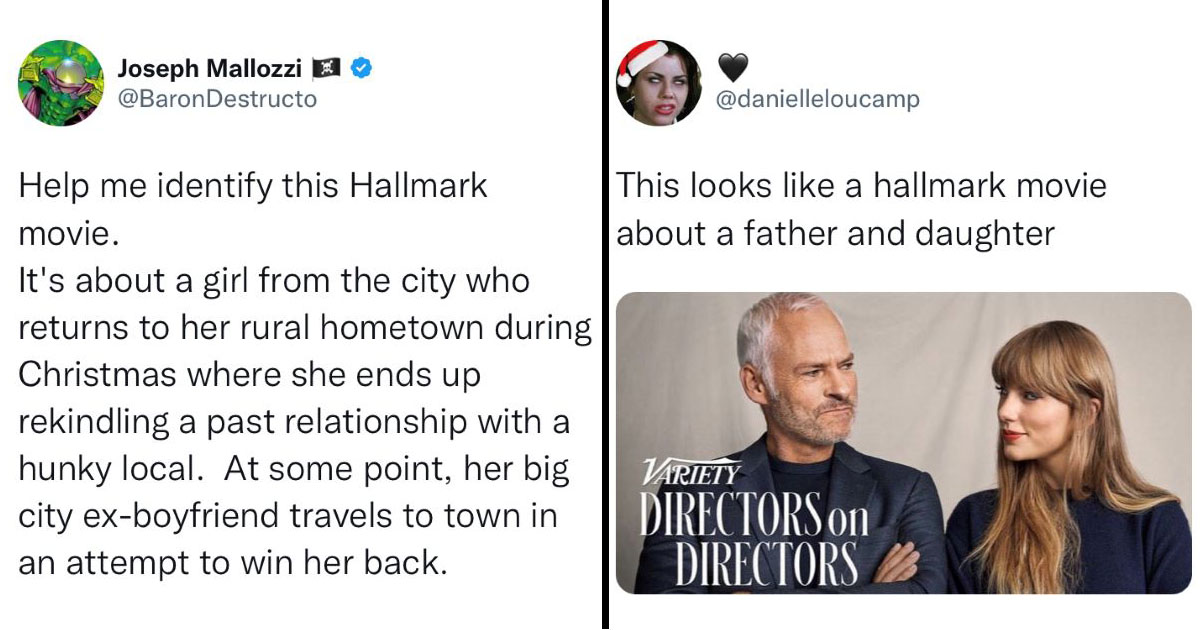Click "This looks like a hallmark movie" text

861,186
